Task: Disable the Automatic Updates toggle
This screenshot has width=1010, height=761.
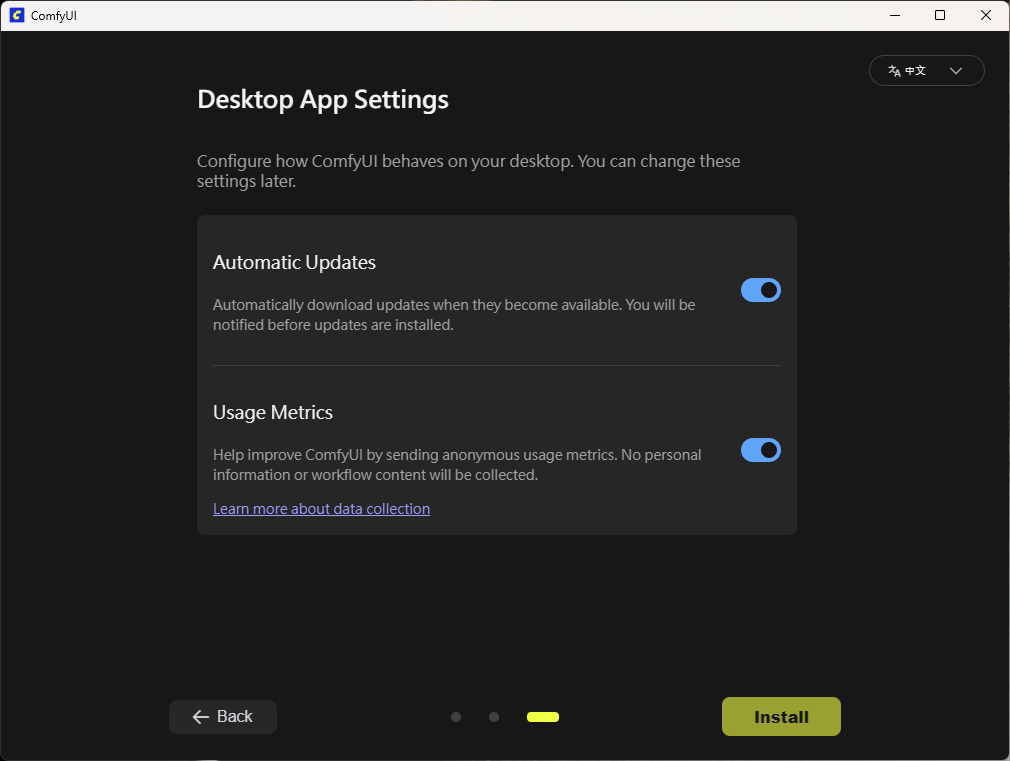Action: tap(760, 290)
